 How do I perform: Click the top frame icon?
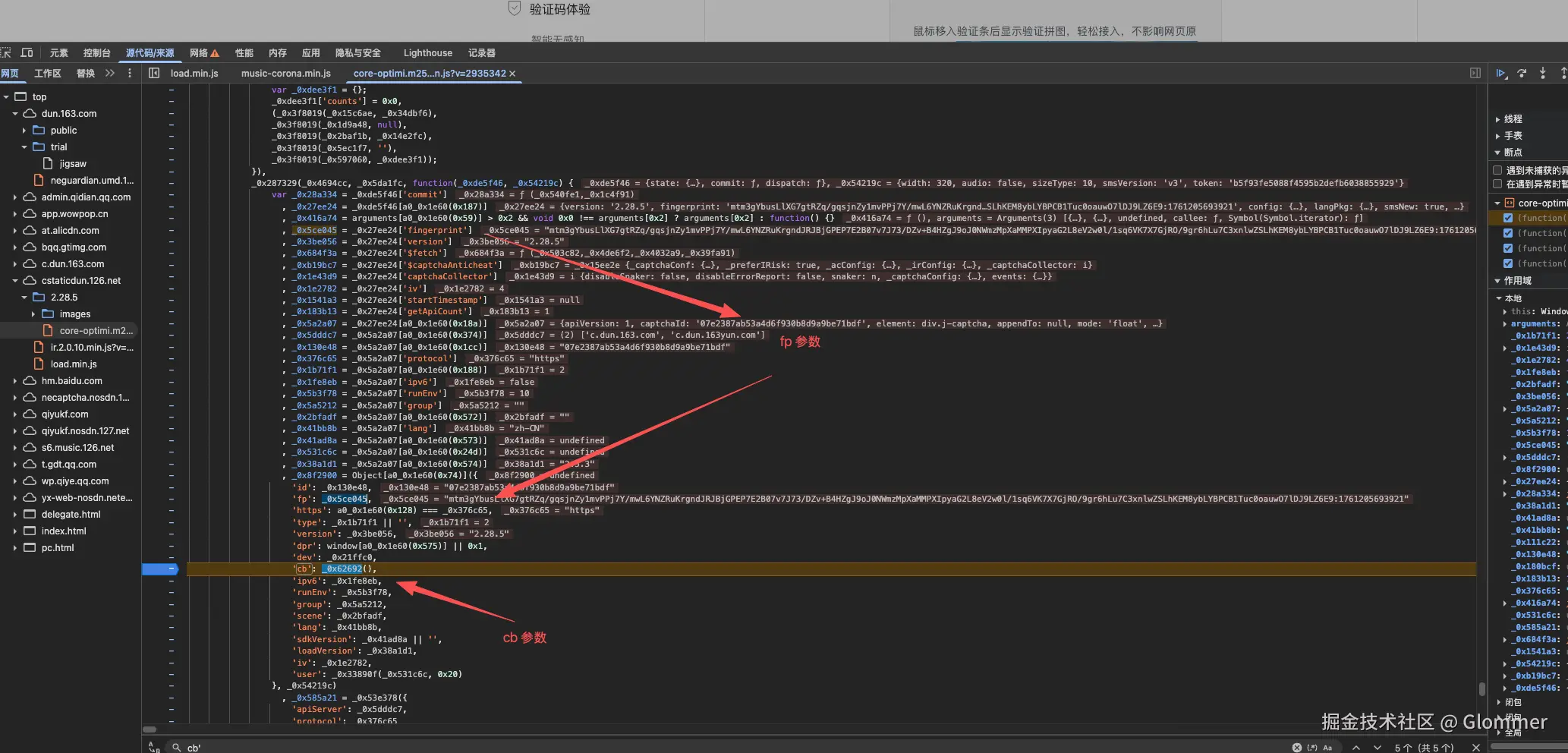point(20,96)
